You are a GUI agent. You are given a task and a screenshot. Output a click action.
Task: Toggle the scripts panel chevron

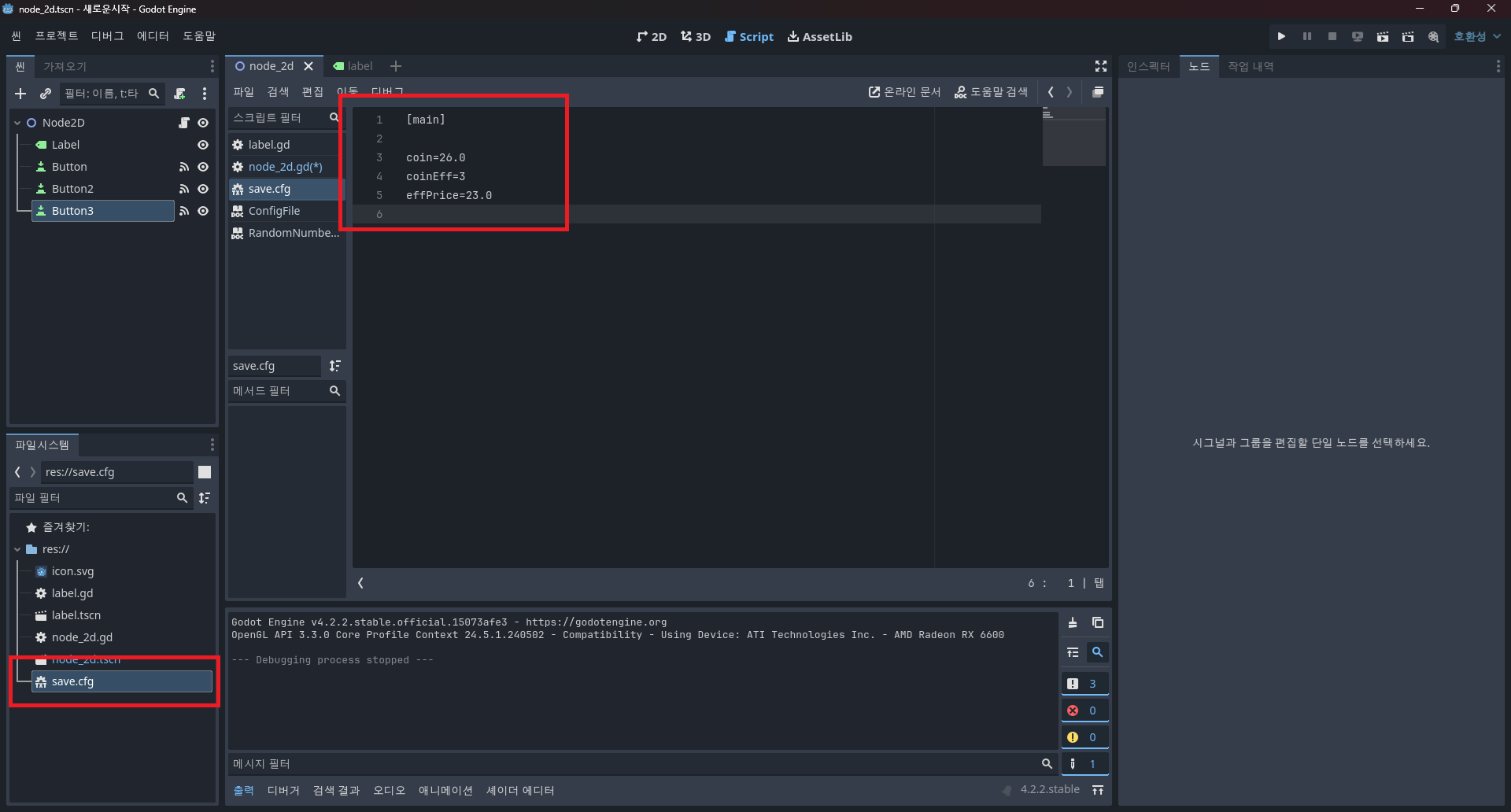click(x=360, y=583)
